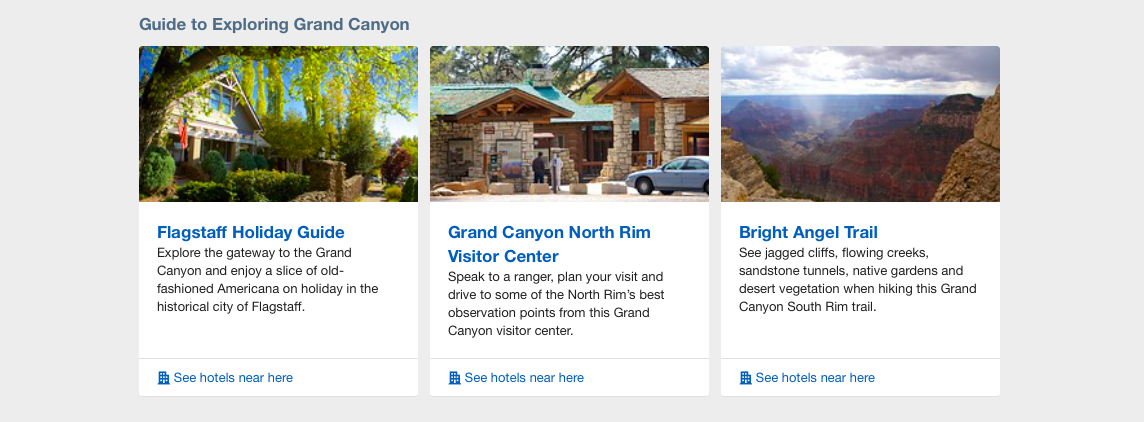
Task: Click the Guide to Exploring Grand Canyon heading
Action: click(x=274, y=24)
